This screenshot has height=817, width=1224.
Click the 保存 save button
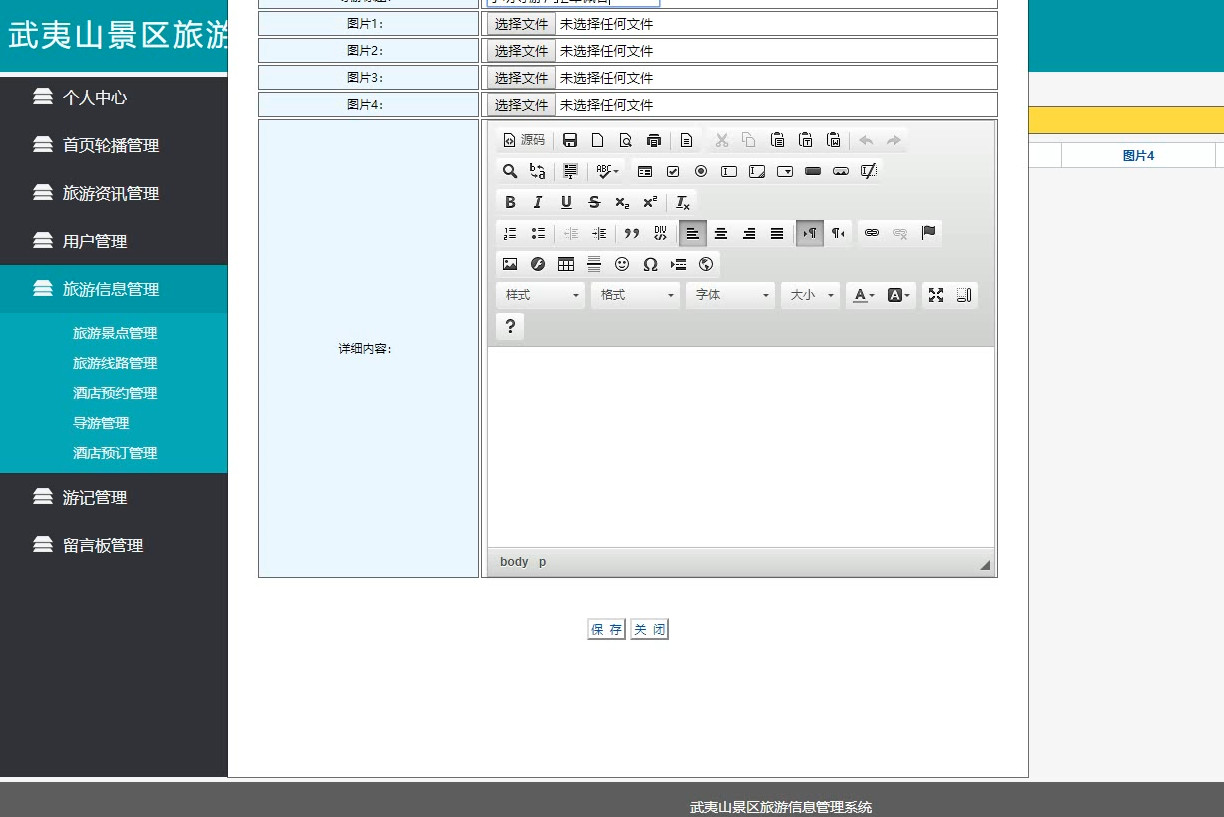606,629
